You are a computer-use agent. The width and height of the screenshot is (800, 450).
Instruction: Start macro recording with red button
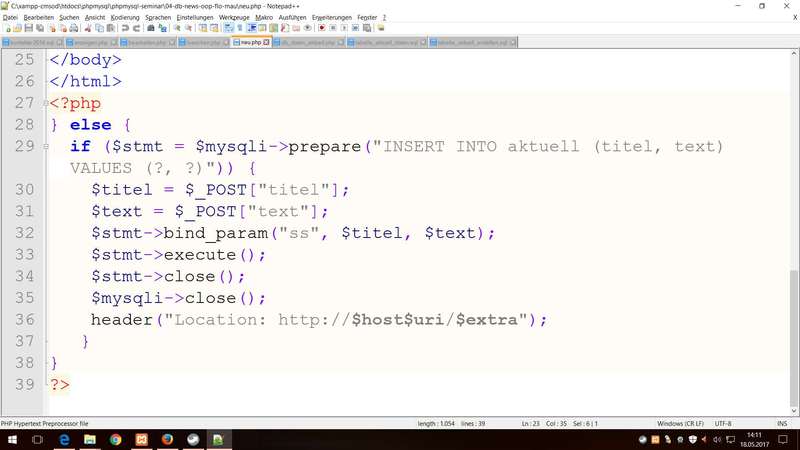[x=322, y=28]
